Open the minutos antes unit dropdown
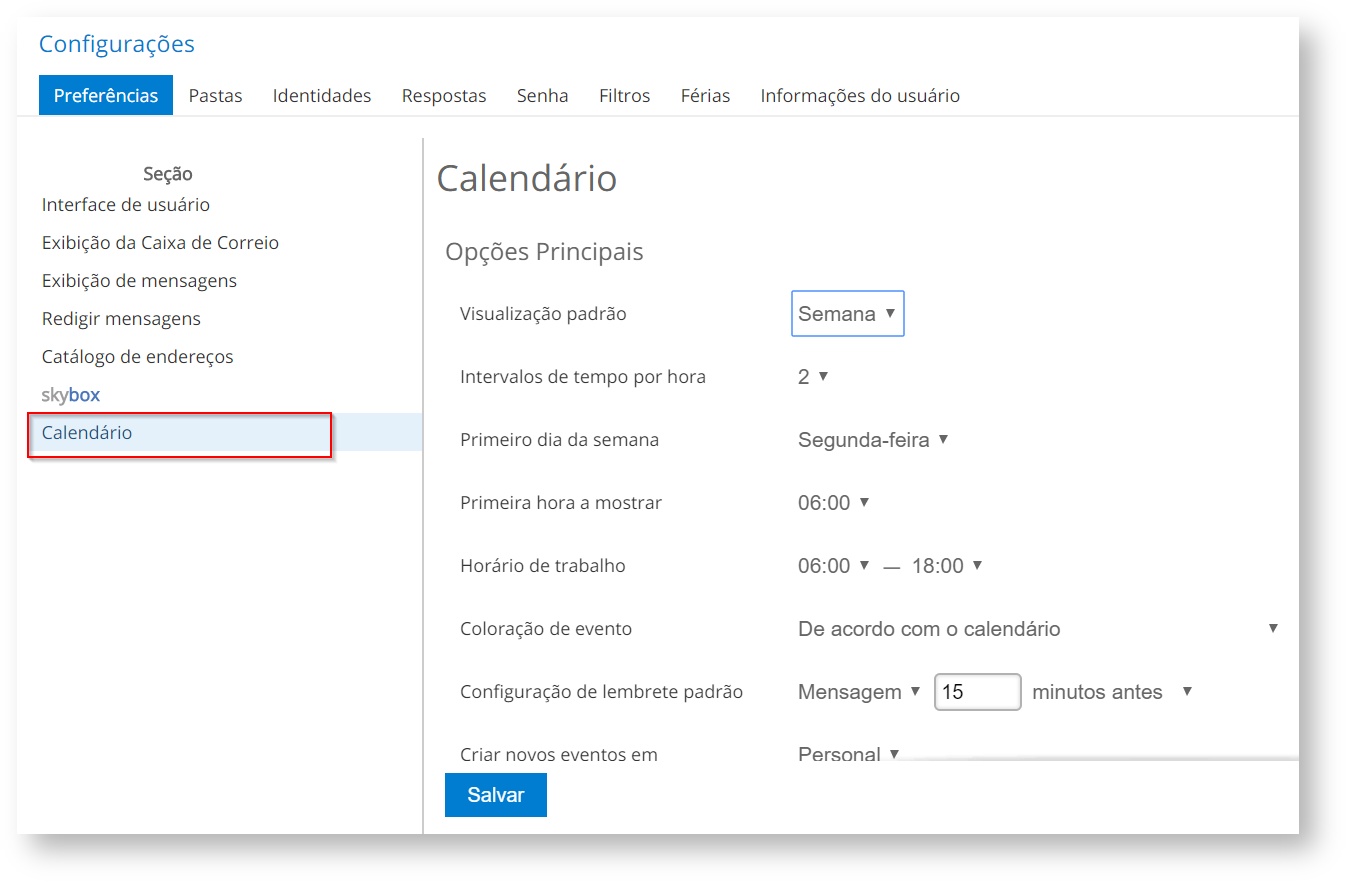Screen dimensions: 1347x882 [x=1111, y=692]
